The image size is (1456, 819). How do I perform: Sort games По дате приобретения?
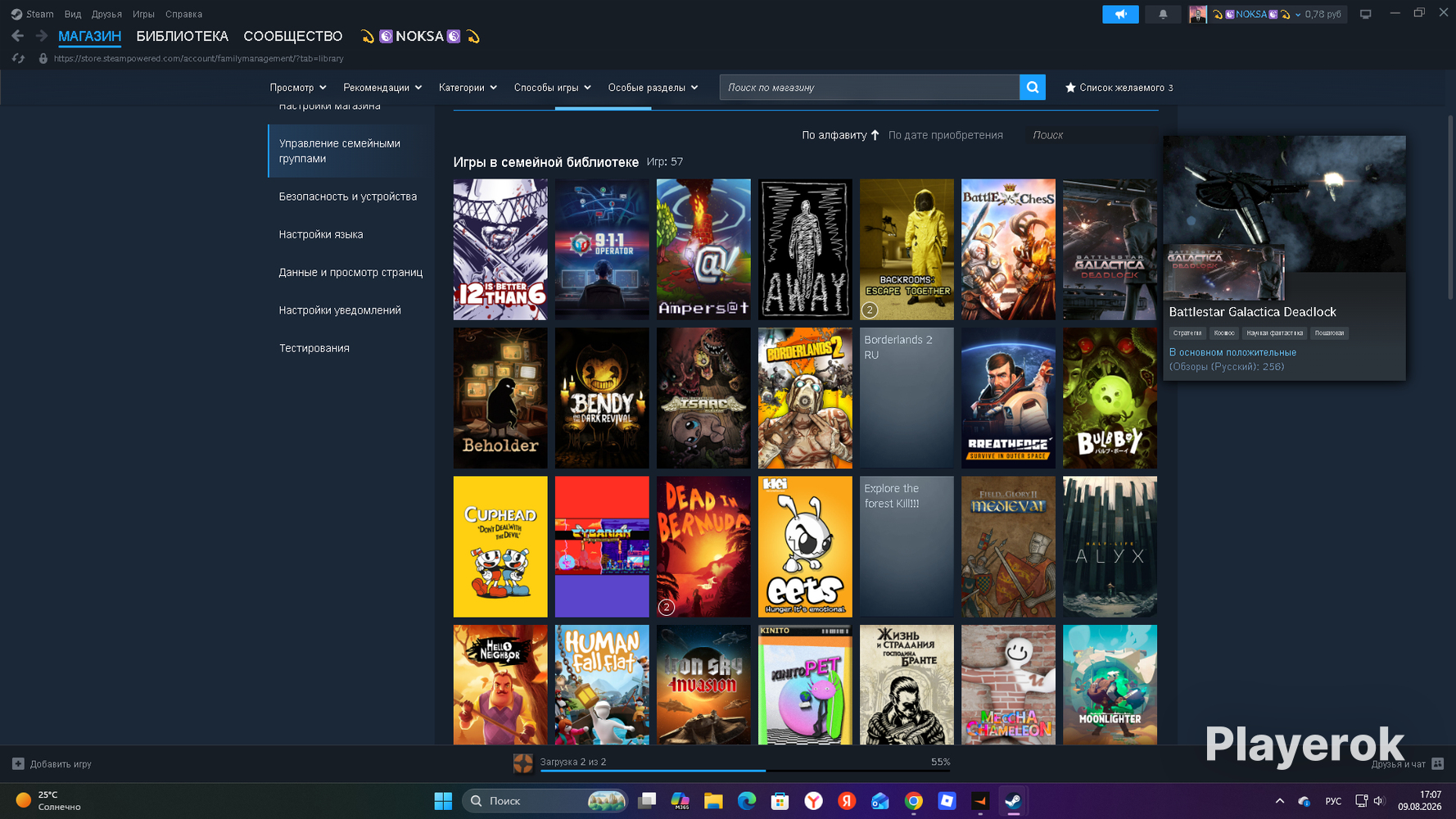(946, 135)
